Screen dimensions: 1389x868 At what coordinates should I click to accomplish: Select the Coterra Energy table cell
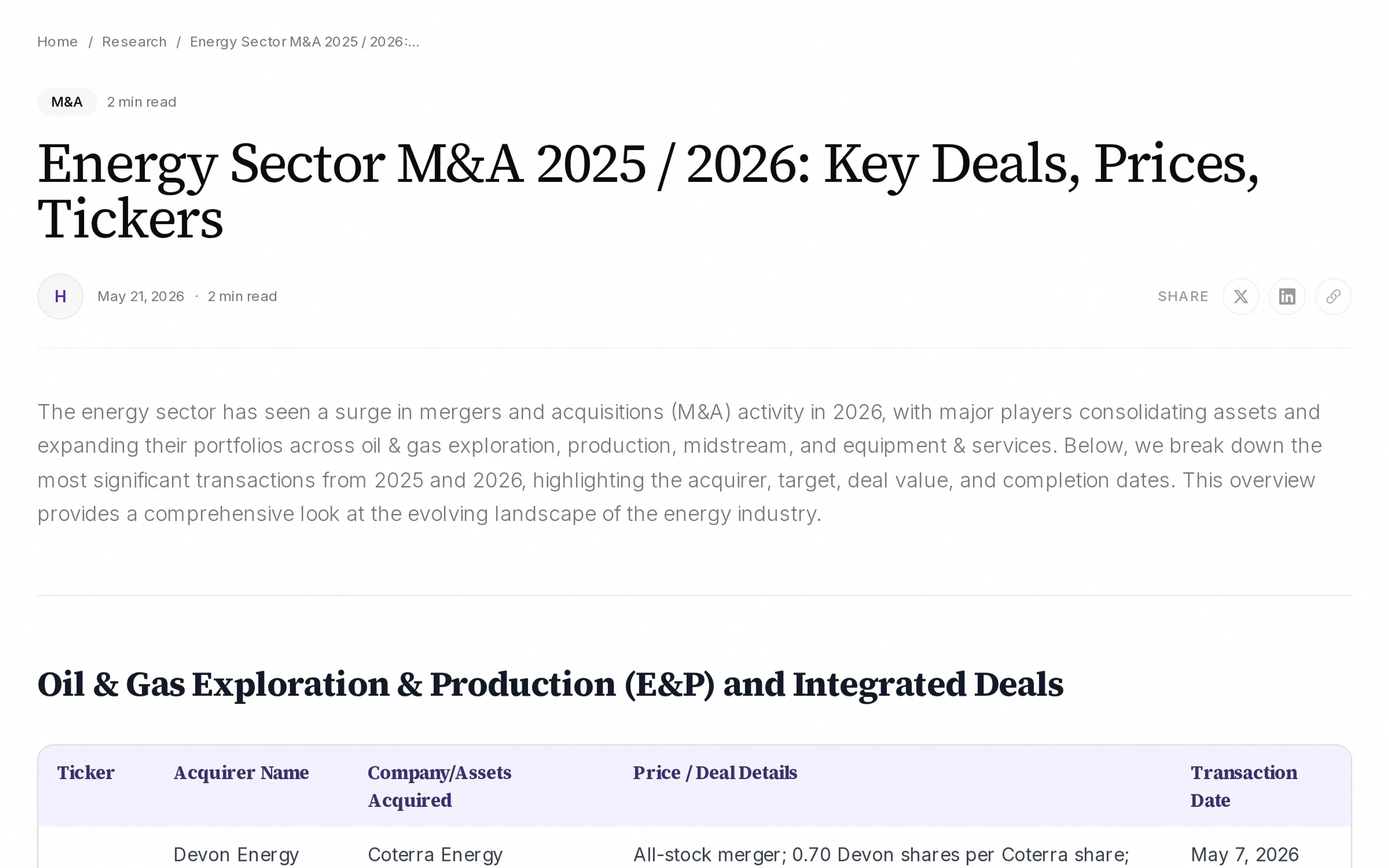[436, 855]
